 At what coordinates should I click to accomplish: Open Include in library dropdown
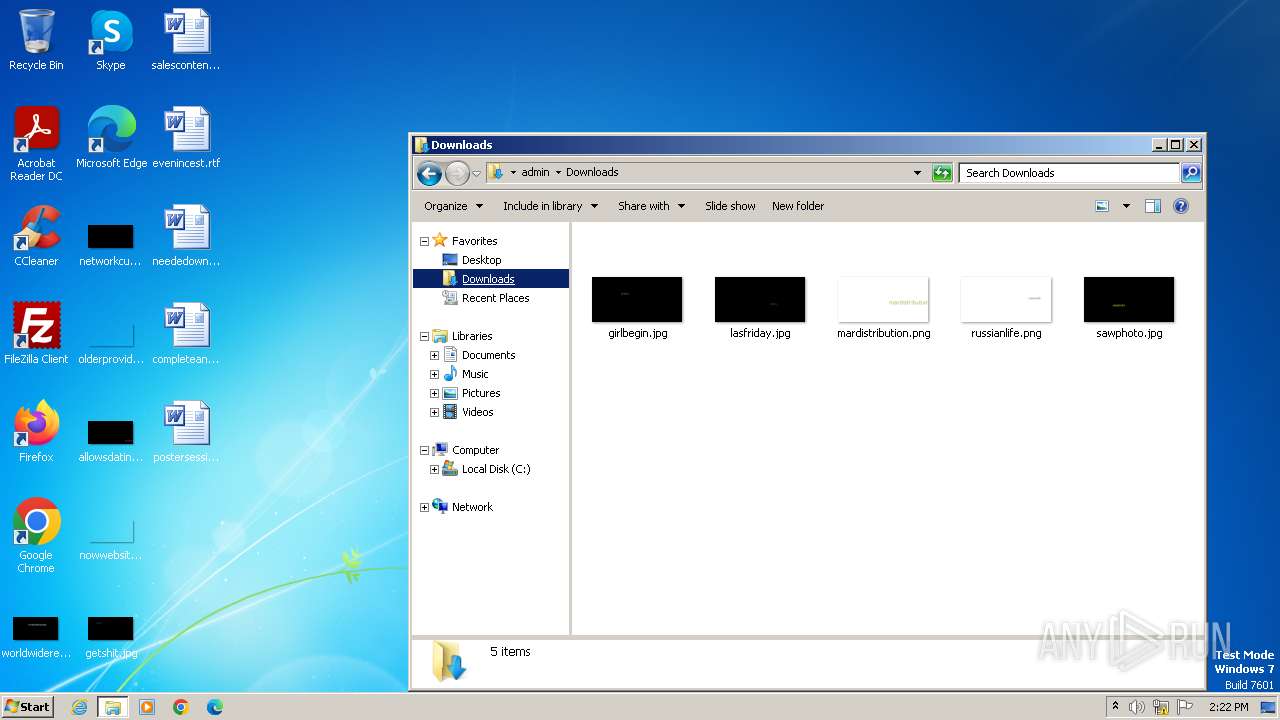pos(550,206)
